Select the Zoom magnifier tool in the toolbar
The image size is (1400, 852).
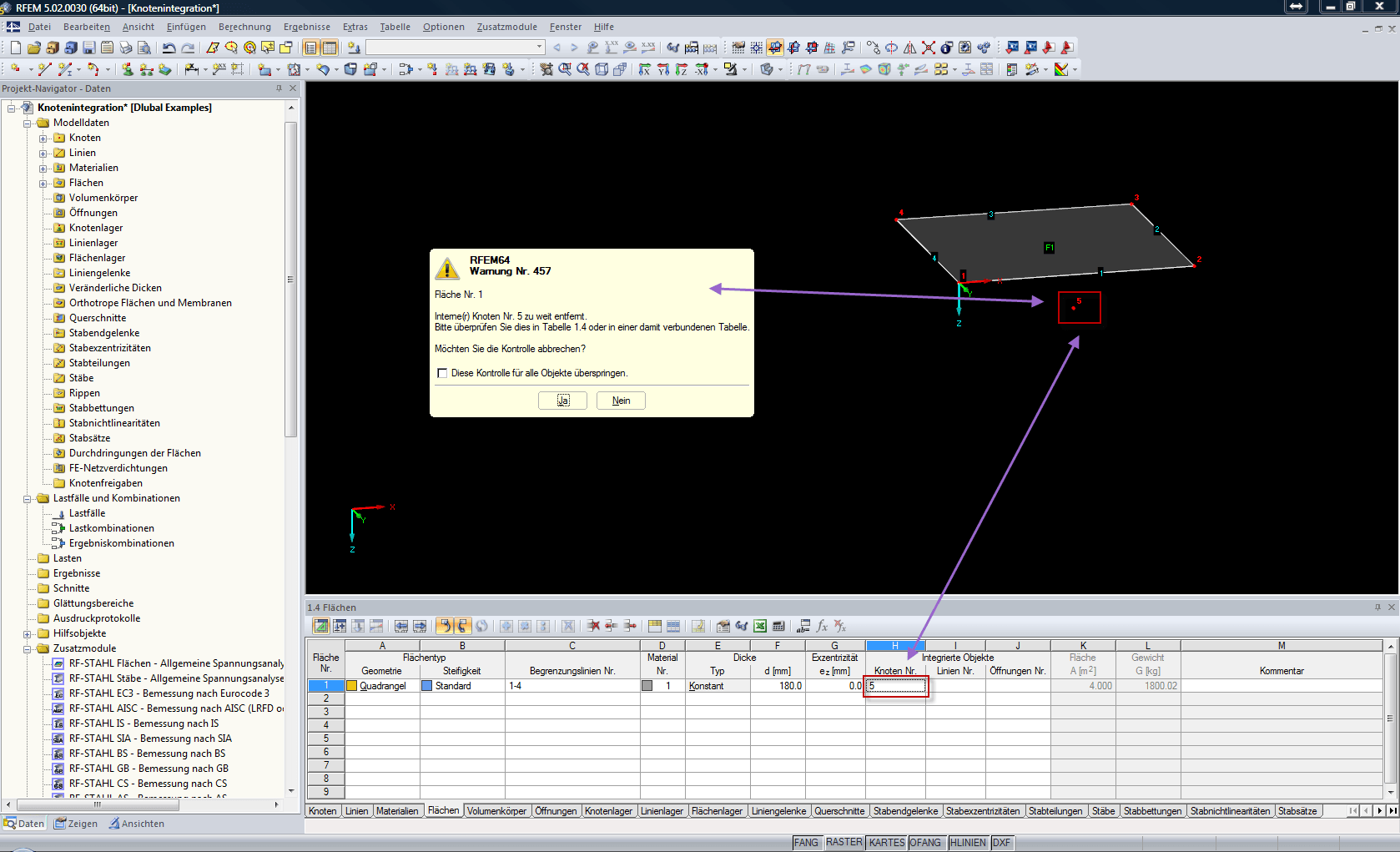click(563, 69)
